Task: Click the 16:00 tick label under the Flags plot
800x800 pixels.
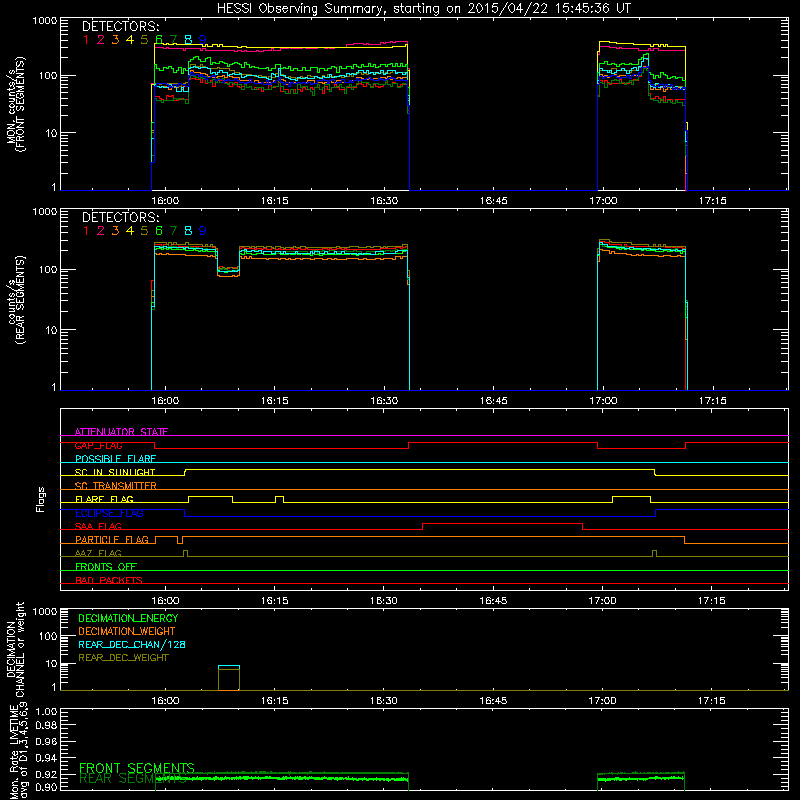Action: coord(165,601)
